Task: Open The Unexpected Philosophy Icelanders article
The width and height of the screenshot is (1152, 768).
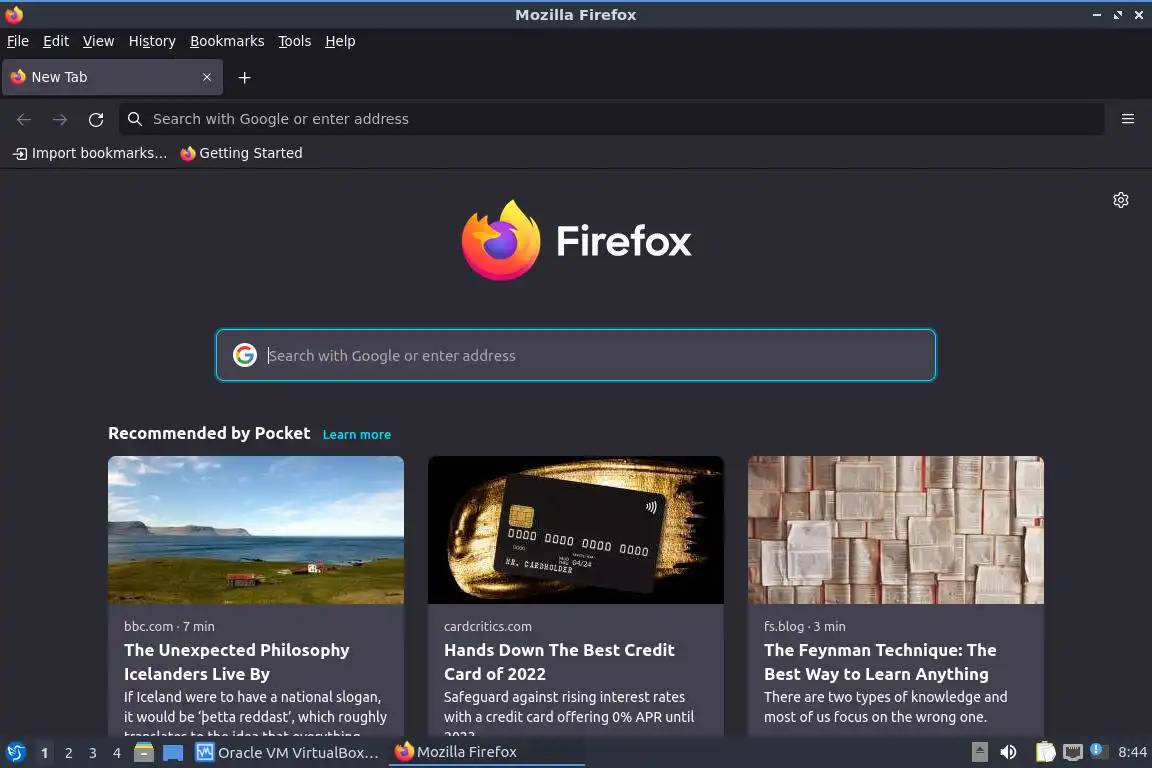Action: (x=237, y=662)
